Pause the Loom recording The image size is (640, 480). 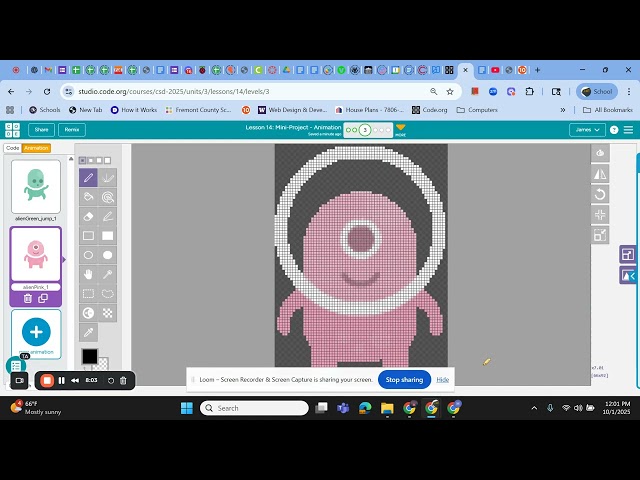click(x=61, y=380)
